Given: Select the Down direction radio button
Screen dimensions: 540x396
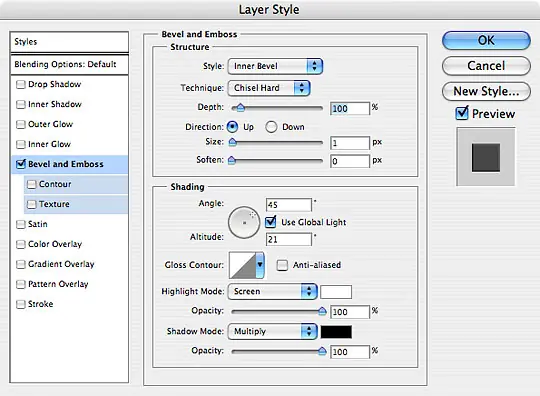Looking at the screenshot, I should point(271,127).
